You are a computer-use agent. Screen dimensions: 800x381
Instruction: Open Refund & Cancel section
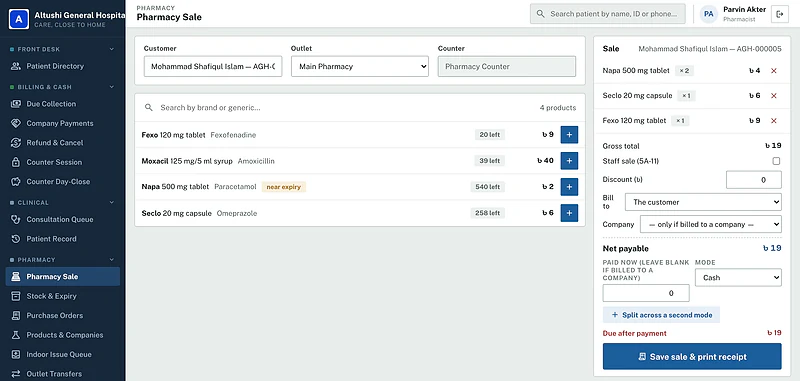point(63,143)
